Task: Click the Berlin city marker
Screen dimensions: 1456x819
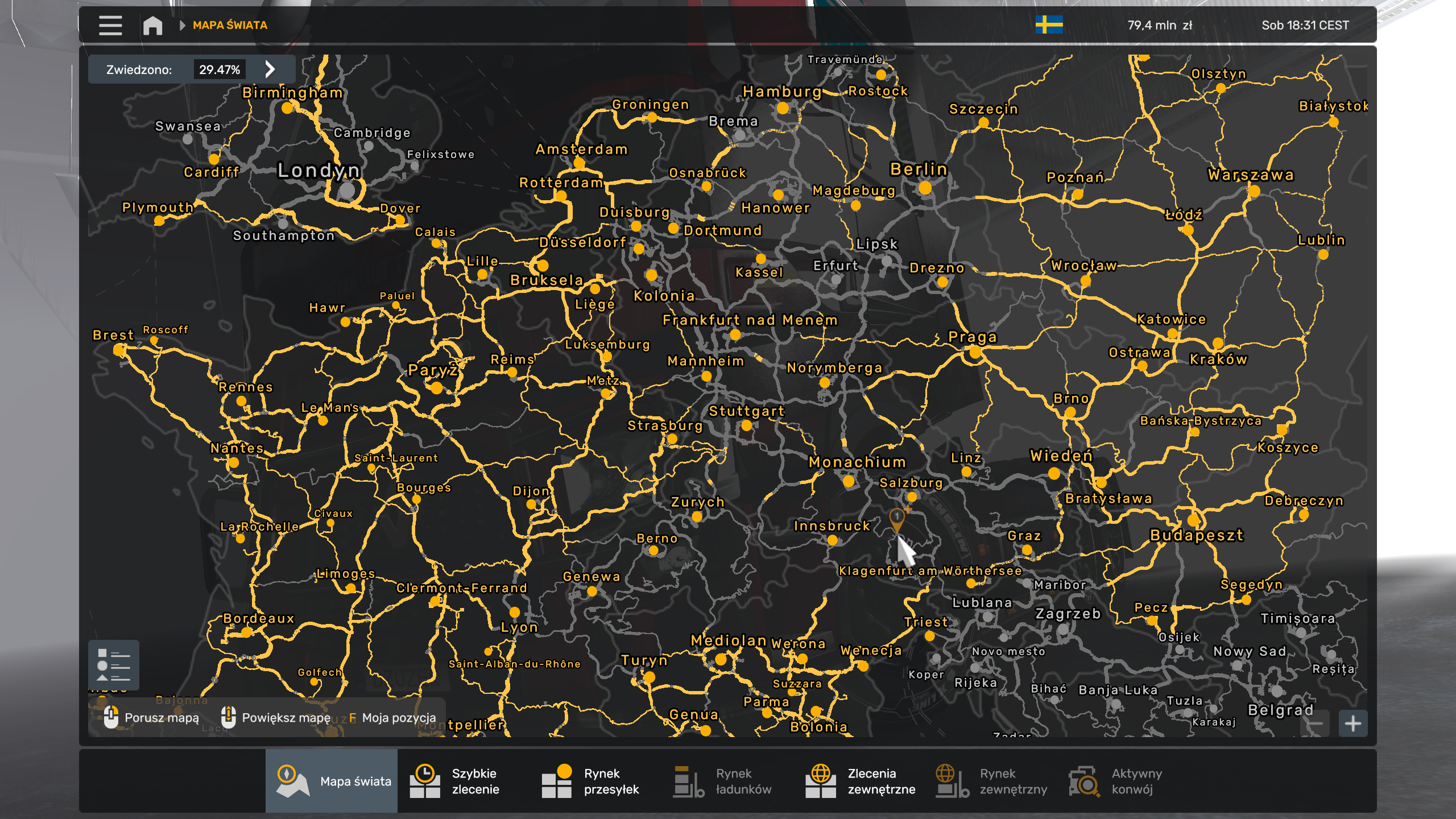Action: 925,188
